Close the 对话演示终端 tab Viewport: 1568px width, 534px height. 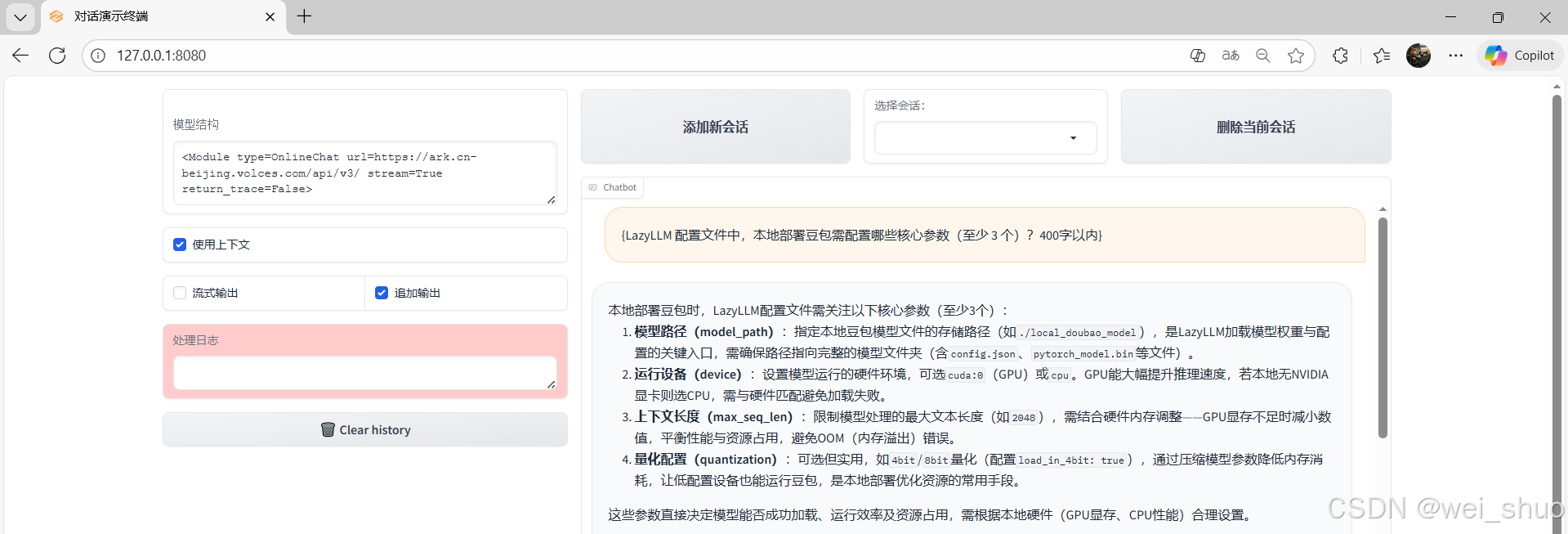click(270, 16)
